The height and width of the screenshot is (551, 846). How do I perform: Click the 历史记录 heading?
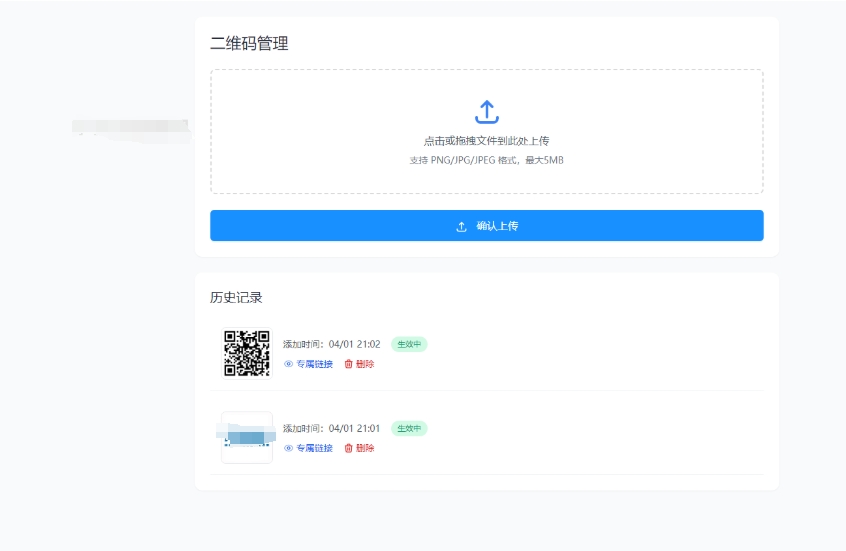[236, 297]
